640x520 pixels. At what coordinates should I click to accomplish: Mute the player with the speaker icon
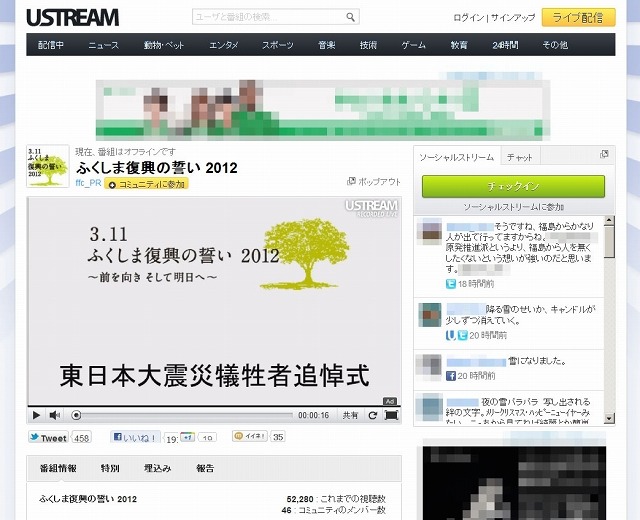(x=54, y=415)
